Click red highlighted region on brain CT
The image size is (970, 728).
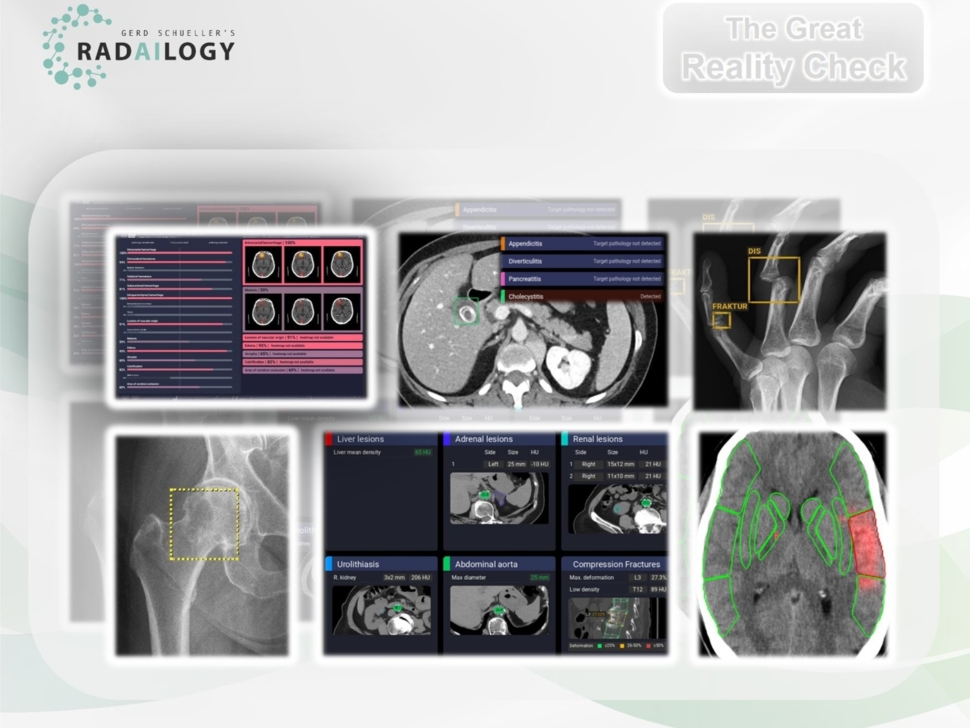pyautogui.click(x=867, y=544)
